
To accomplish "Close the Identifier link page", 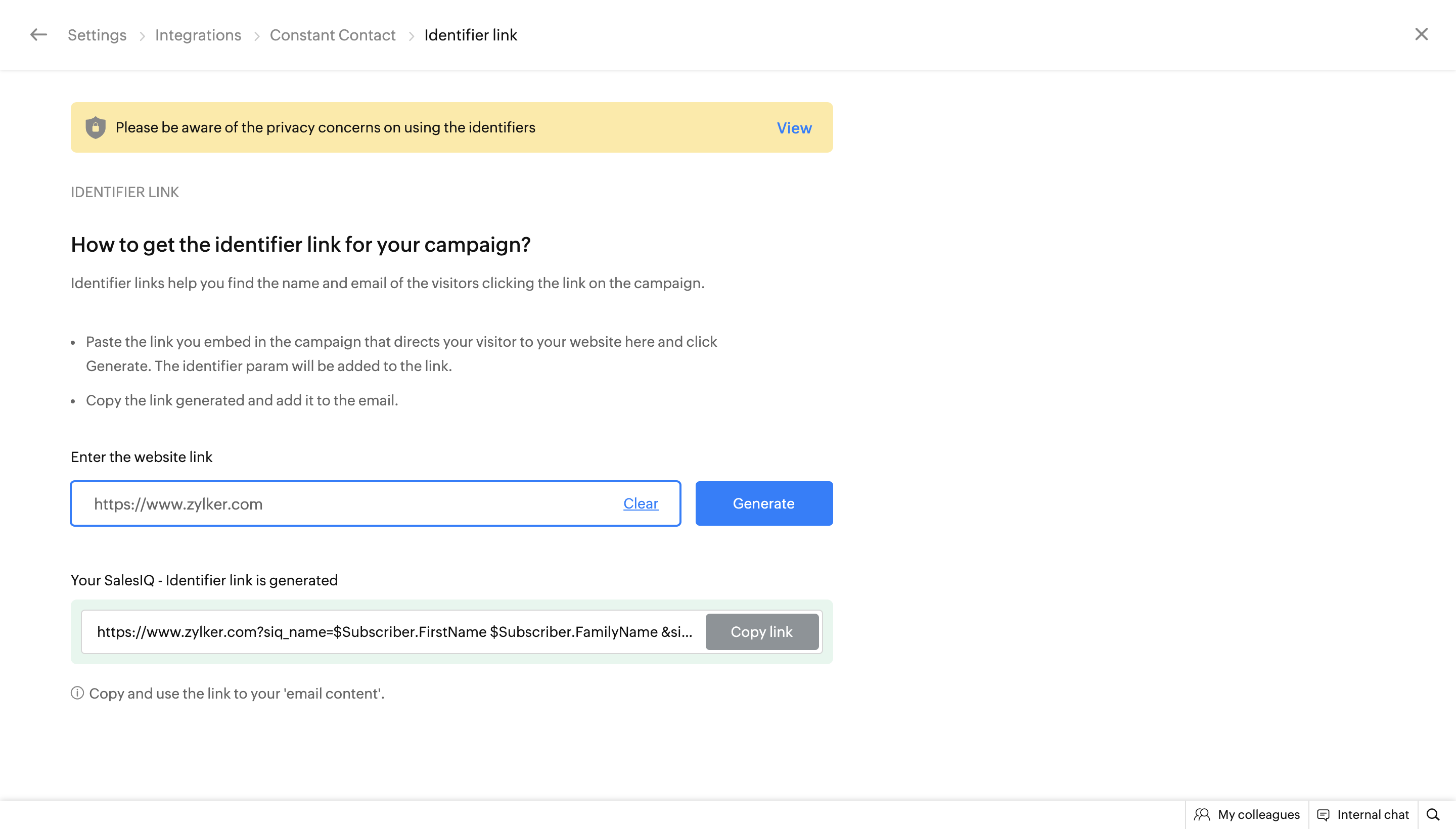I will [1421, 35].
